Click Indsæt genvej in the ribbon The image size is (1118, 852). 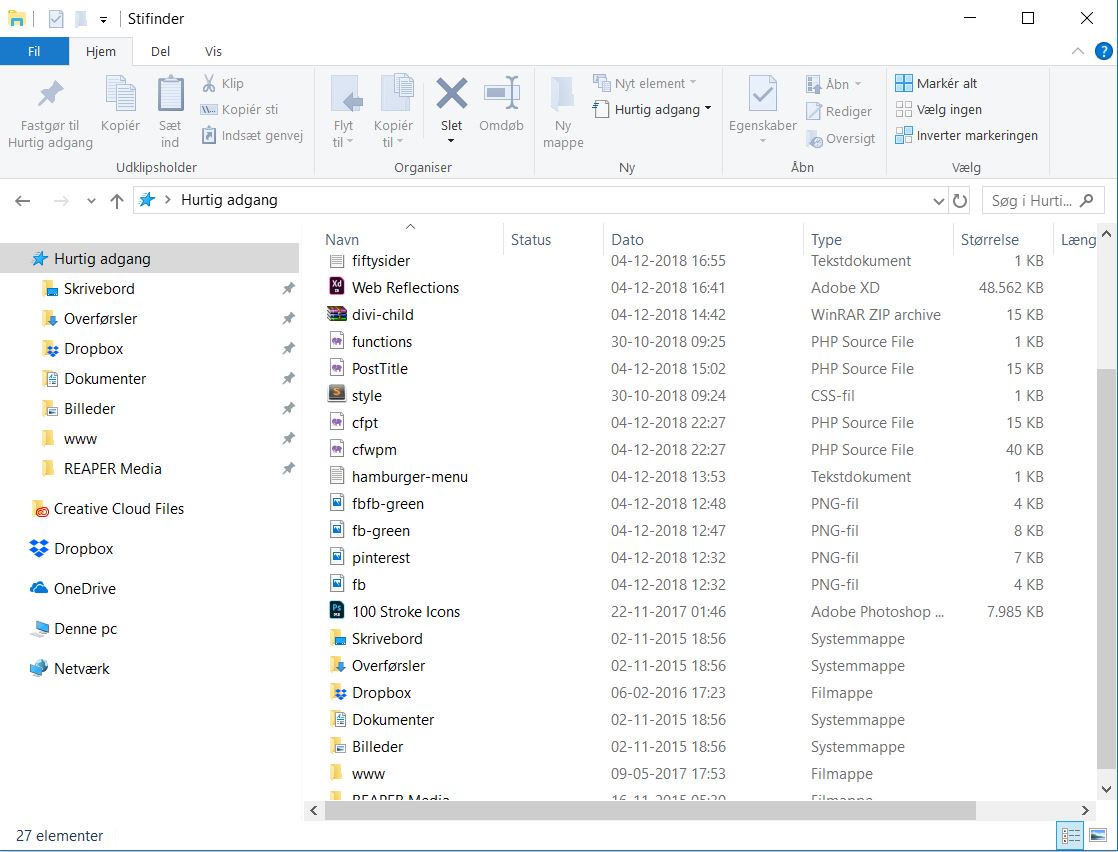click(x=252, y=135)
